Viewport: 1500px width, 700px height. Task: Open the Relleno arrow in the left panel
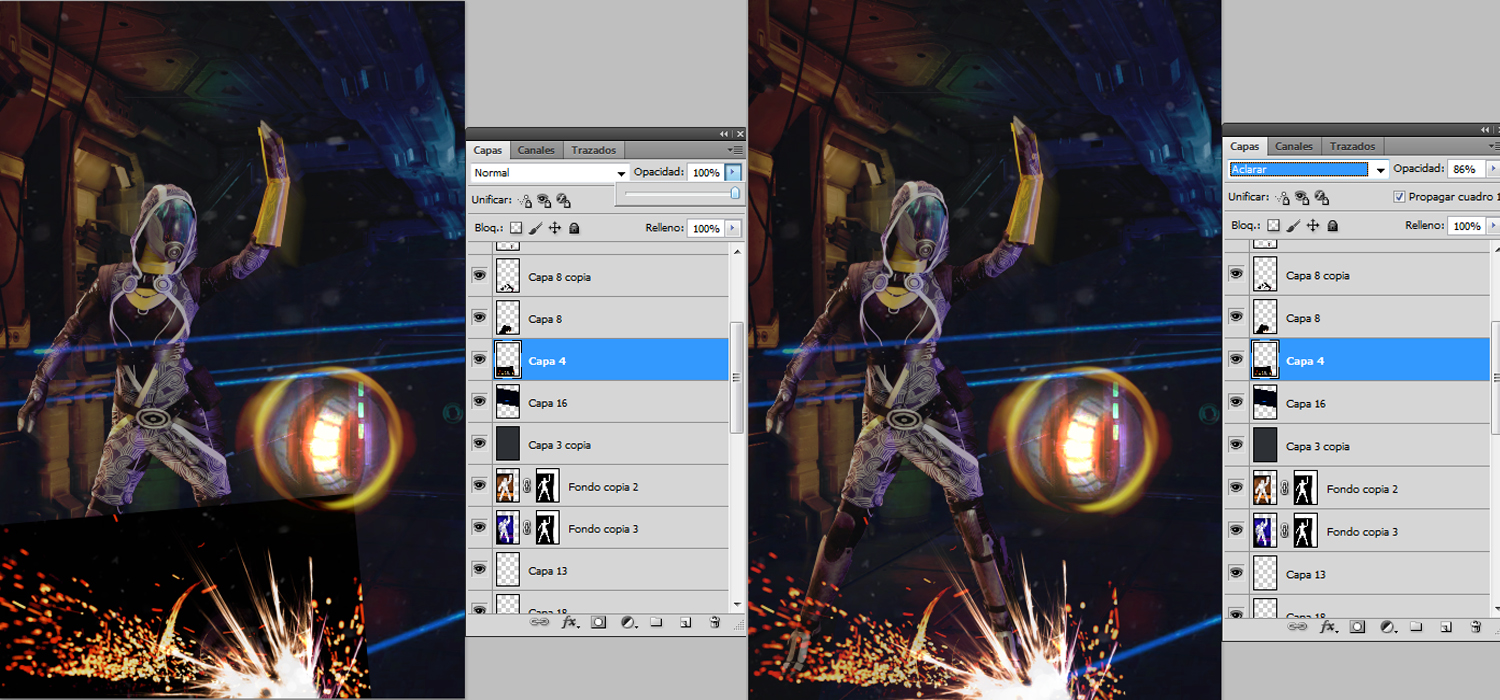pos(734,228)
